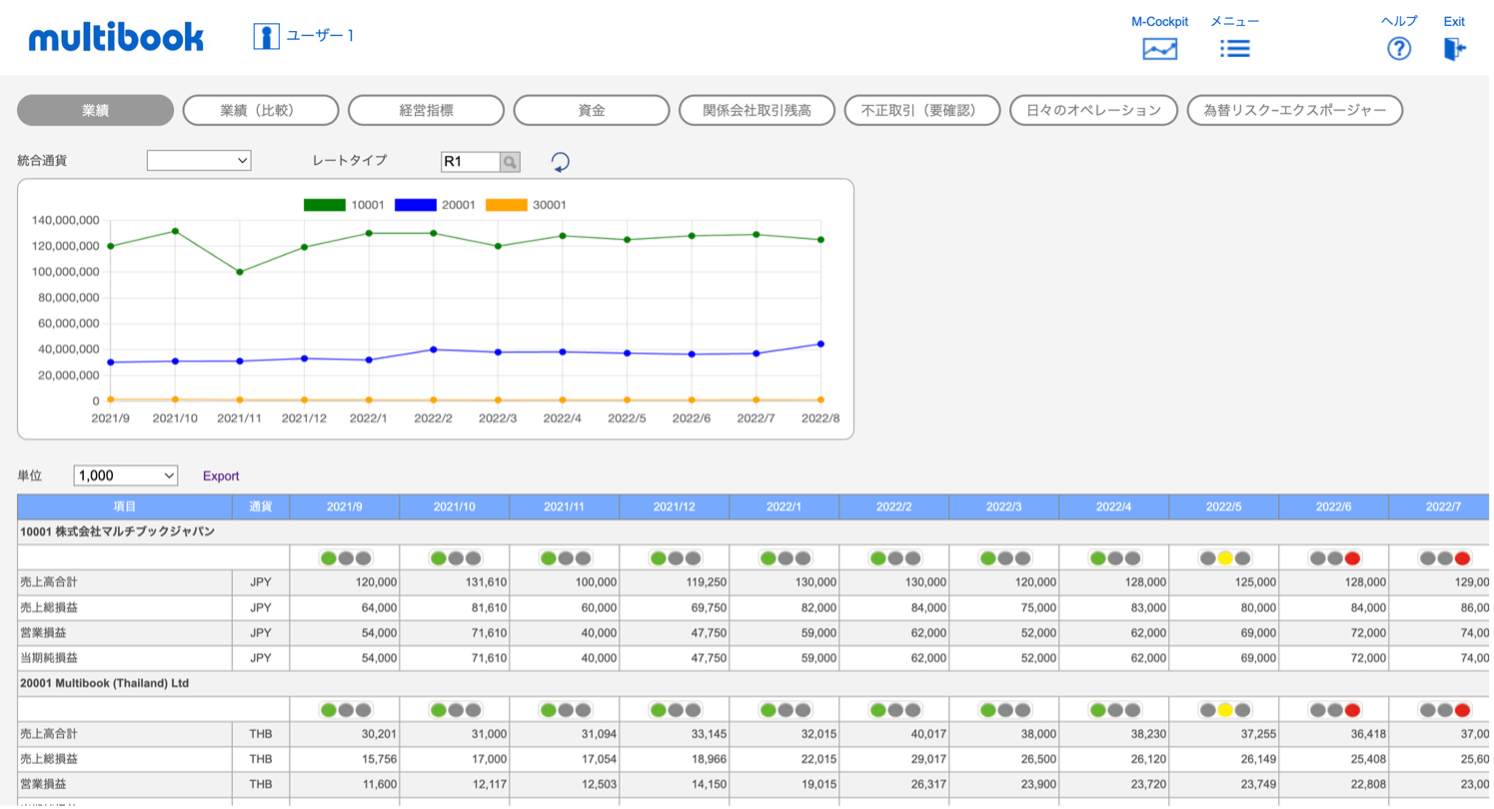Click the user keyhole icon

(x=266, y=37)
